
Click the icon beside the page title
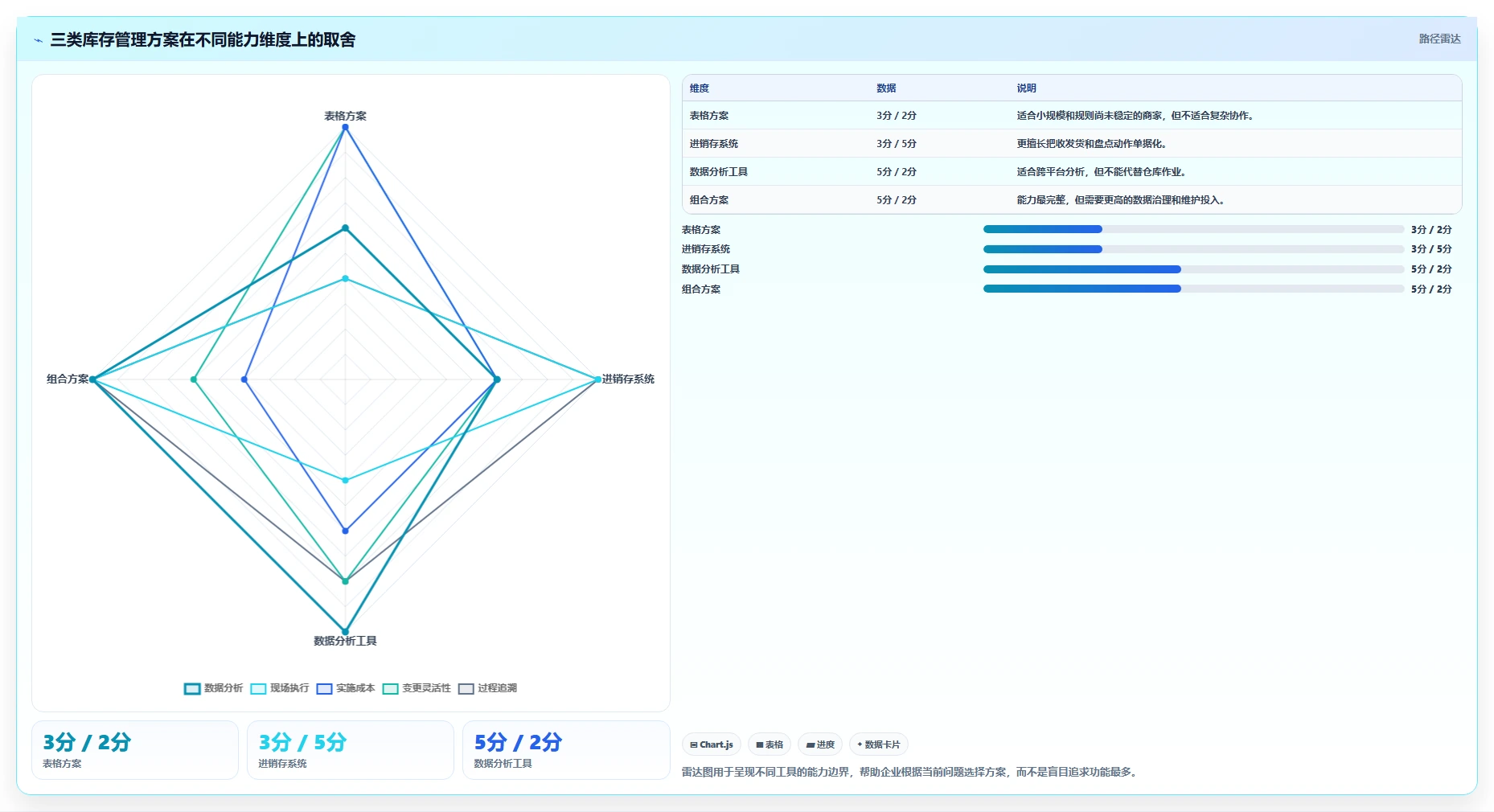click(x=38, y=40)
